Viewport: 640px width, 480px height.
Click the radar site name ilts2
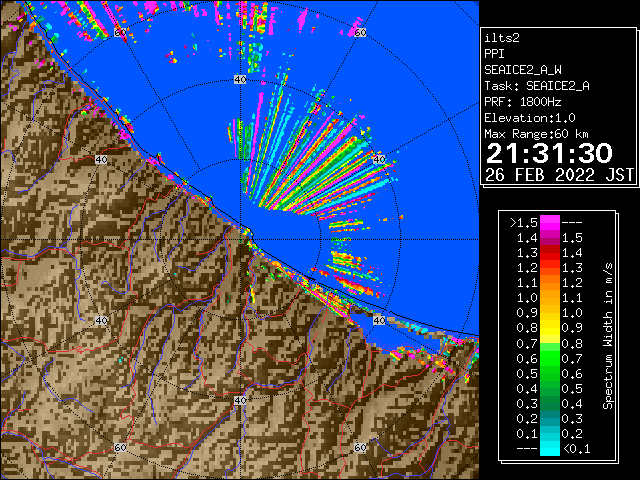click(502, 38)
